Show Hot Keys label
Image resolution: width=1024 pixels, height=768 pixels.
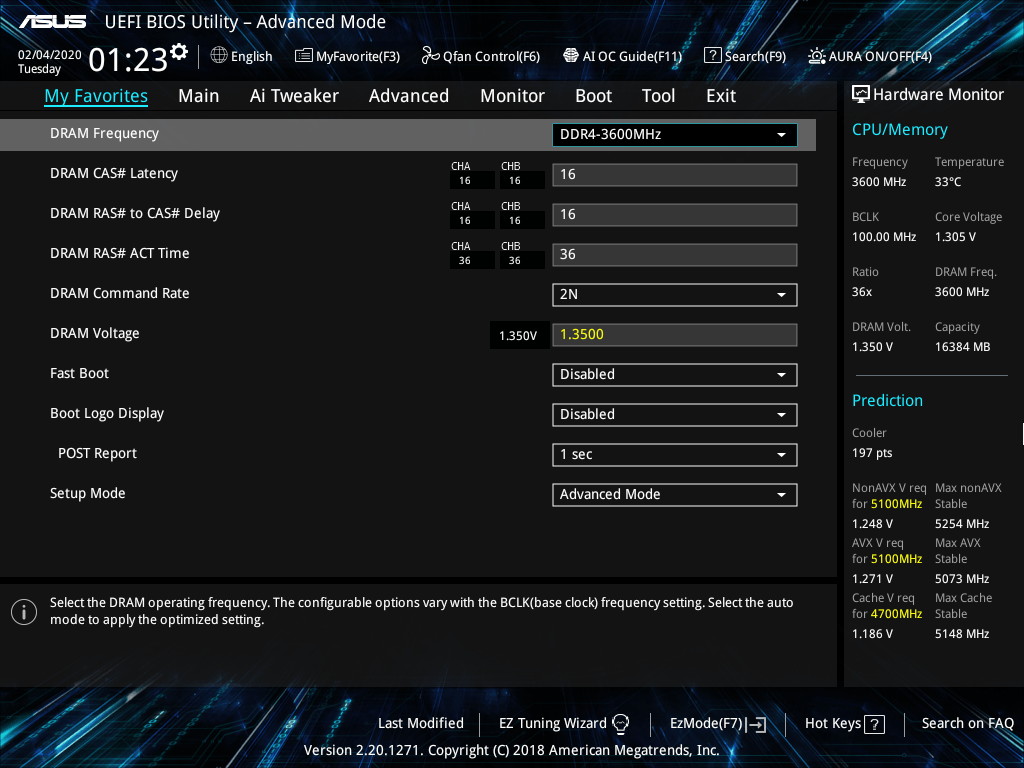(x=833, y=724)
